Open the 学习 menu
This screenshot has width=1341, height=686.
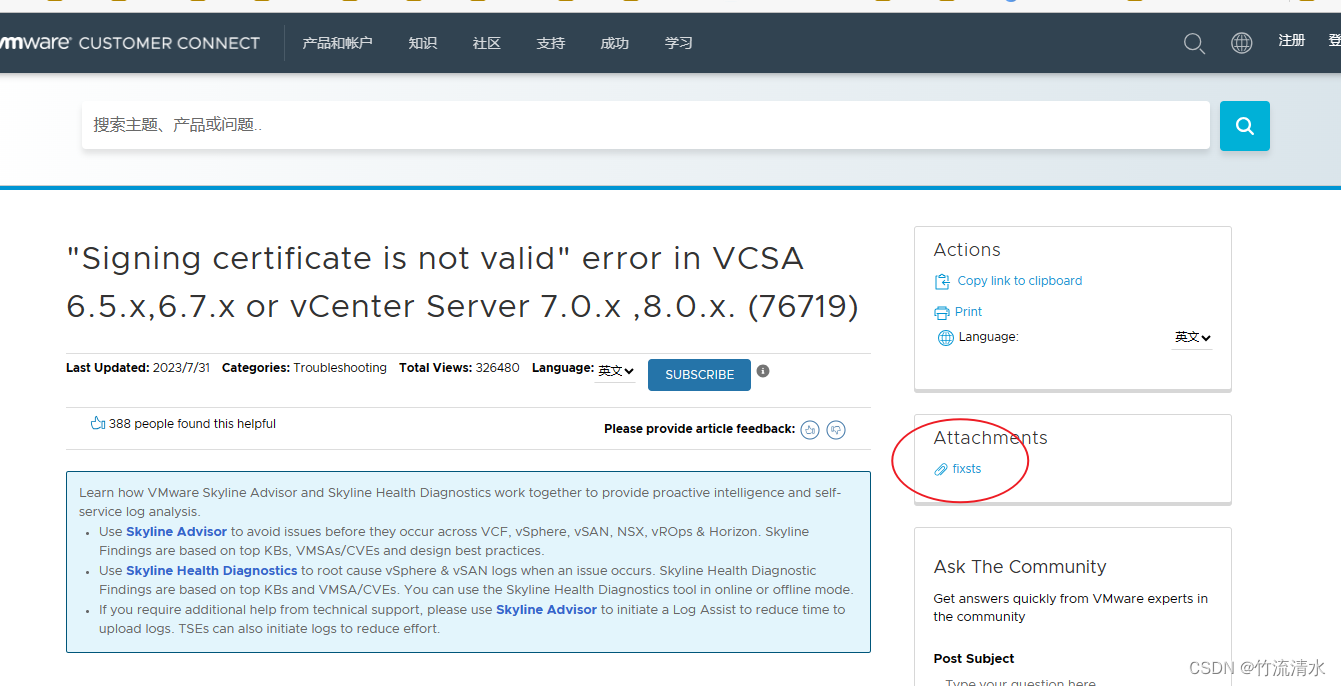point(679,43)
